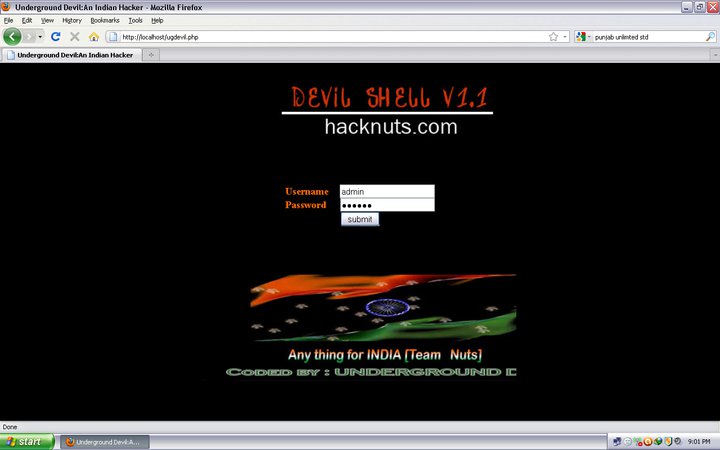
Task: Click the Any thing for INDIA text
Action: click(x=385, y=355)
